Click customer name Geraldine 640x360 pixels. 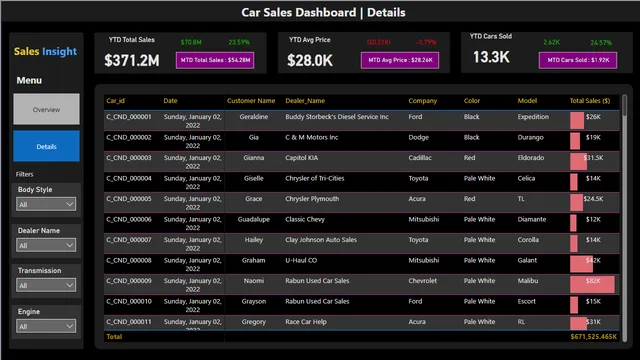[x=253, y=117]
